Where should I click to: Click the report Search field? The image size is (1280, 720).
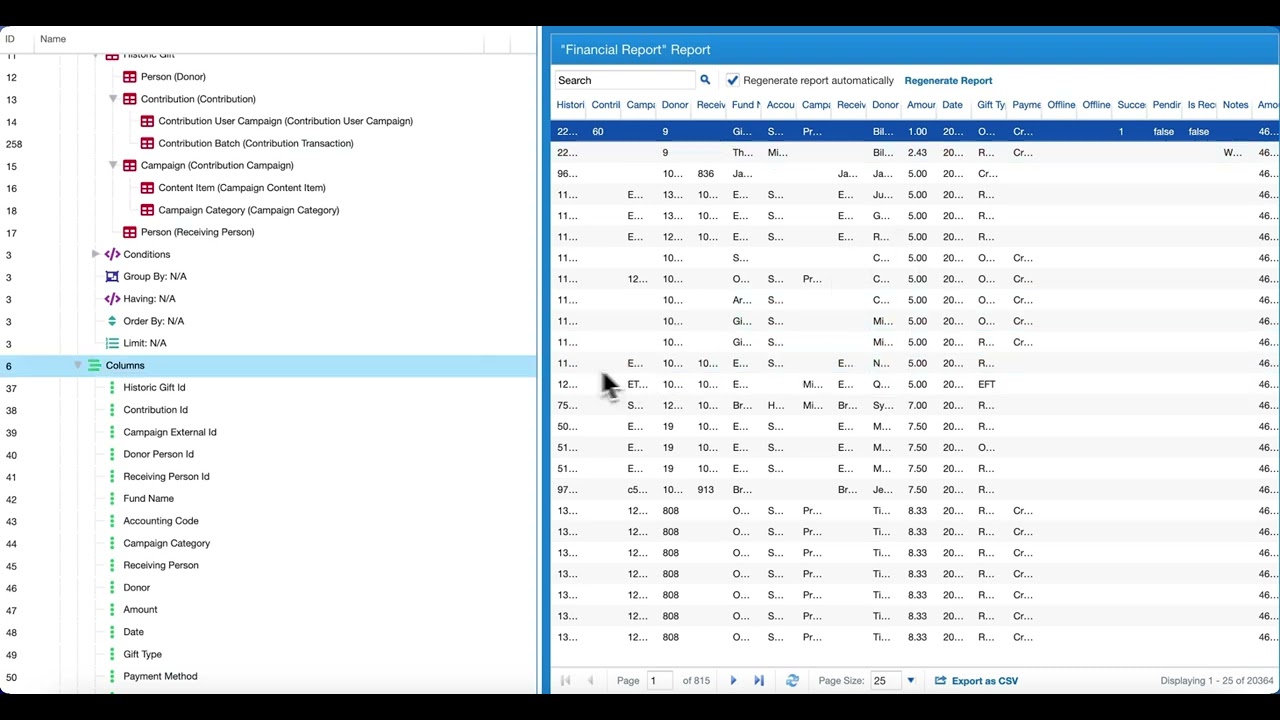point(625,80)
